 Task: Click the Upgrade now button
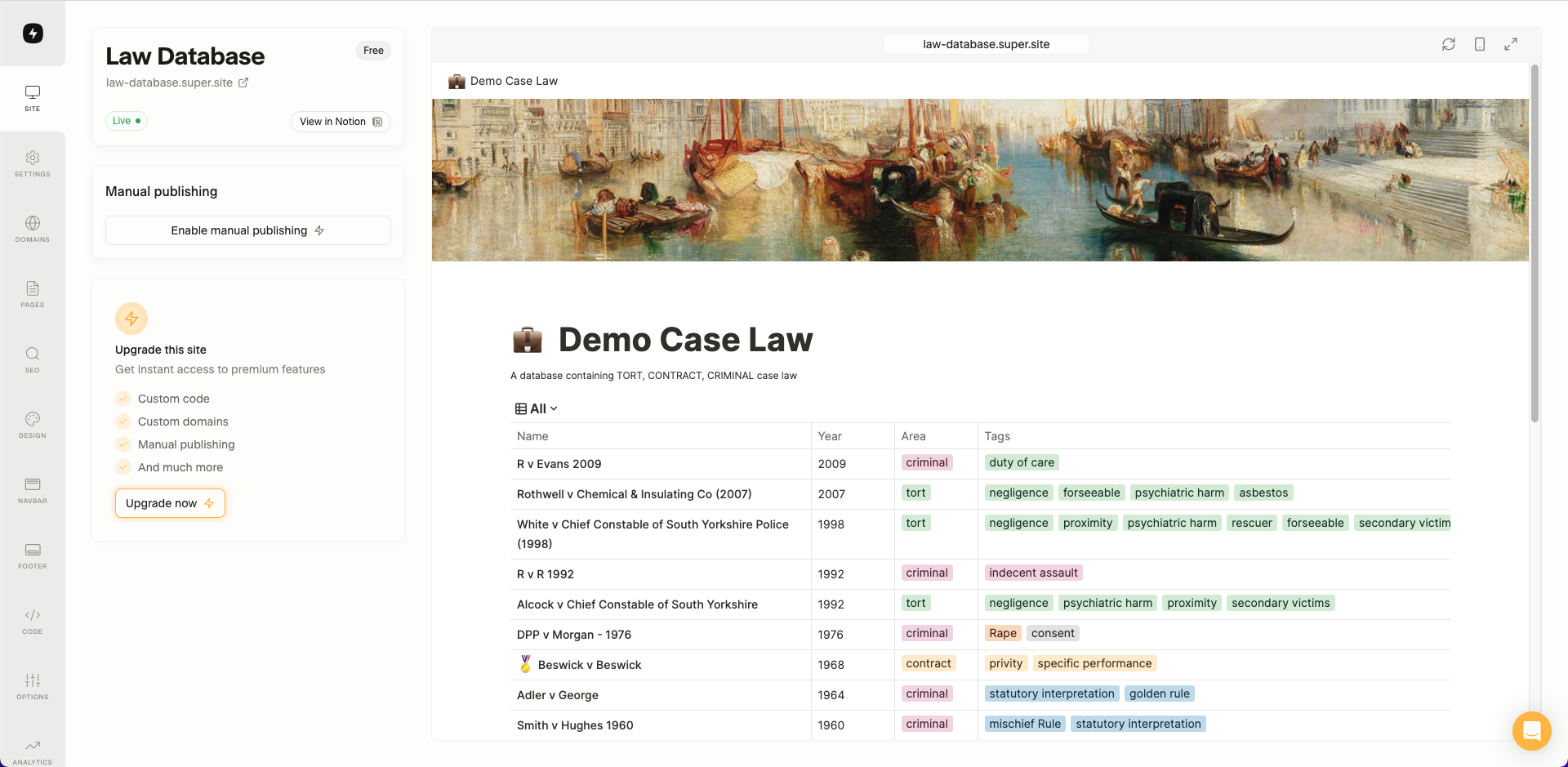pos(170,503)
